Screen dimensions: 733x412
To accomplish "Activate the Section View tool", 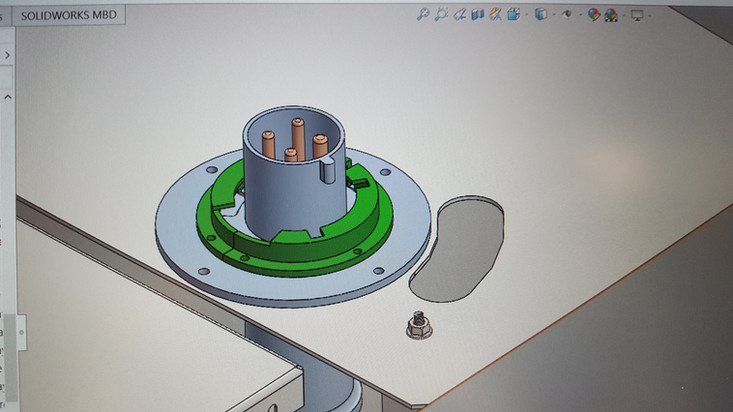I will tap(477, 15).
